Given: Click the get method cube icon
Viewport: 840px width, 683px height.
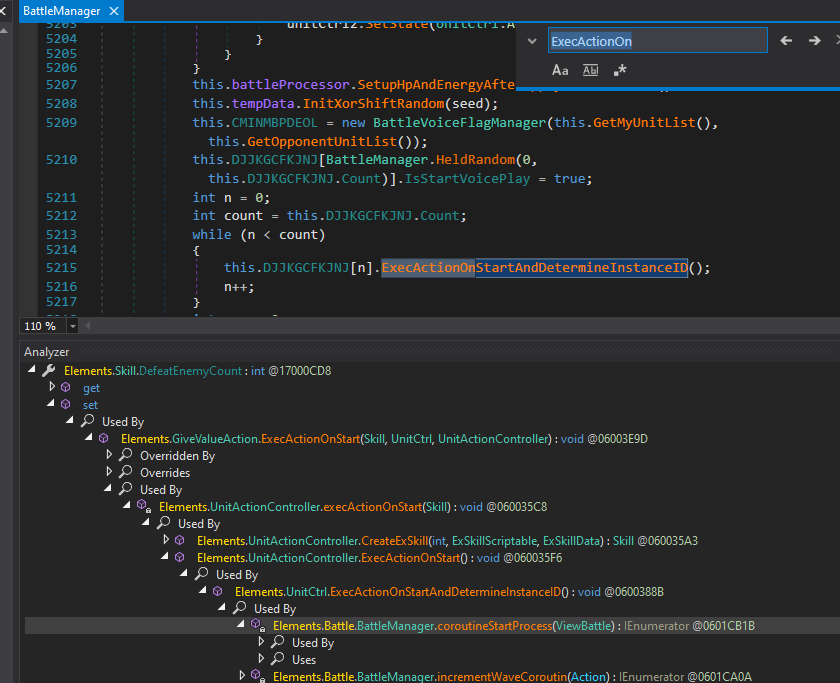Looking at the screenshot, I should click(x=66, y=387).
